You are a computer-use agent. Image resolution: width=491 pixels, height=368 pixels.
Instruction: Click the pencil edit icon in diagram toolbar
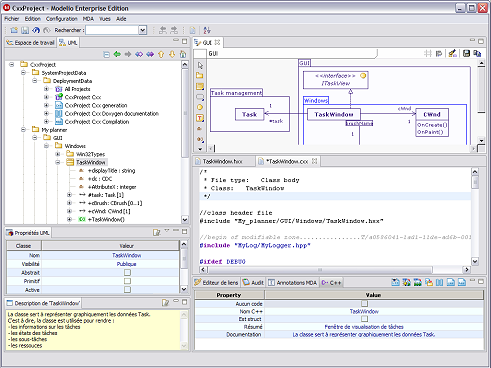click(452, 54)
